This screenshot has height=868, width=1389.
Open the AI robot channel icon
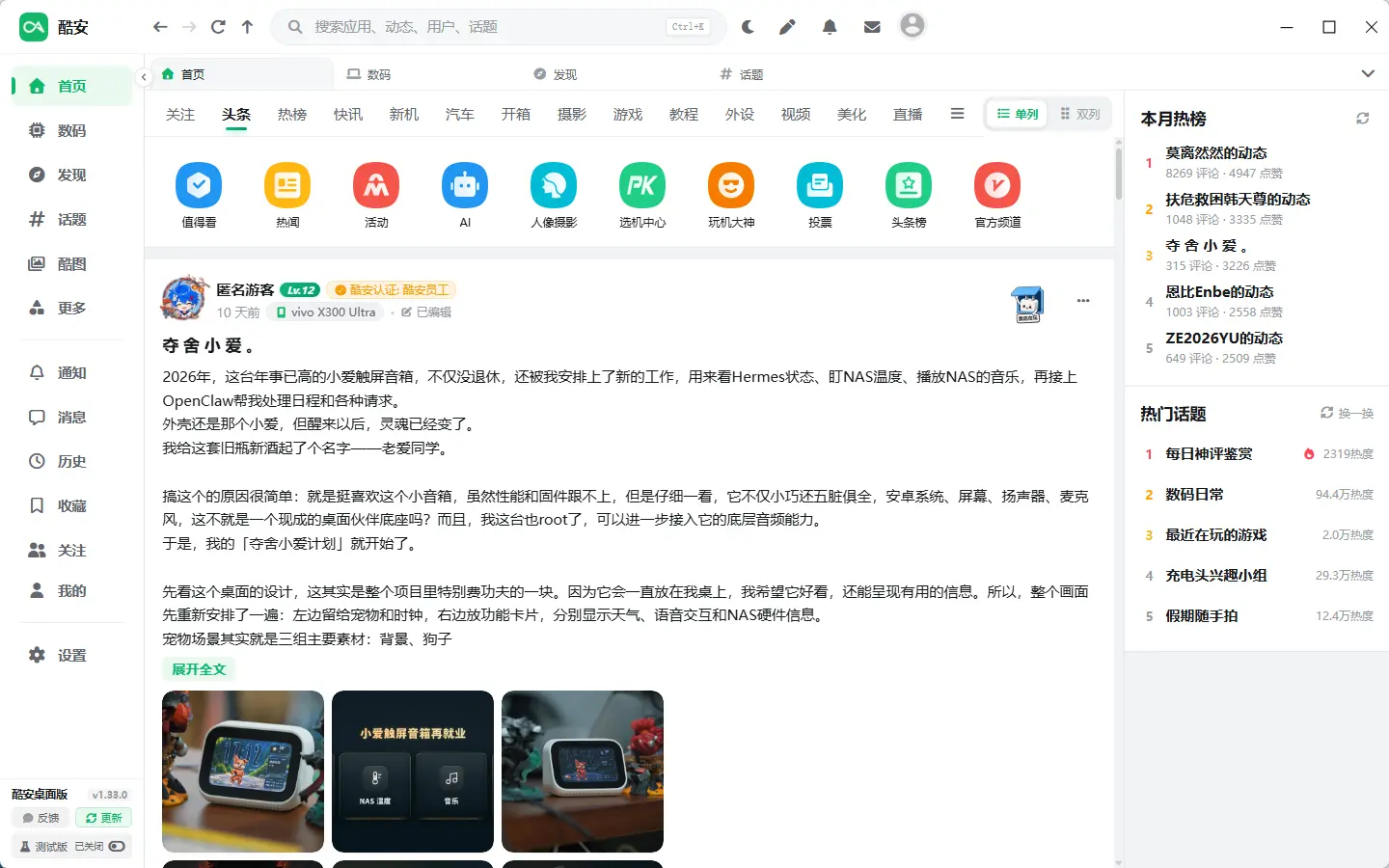pyautogui.click(x=465, y=185)
